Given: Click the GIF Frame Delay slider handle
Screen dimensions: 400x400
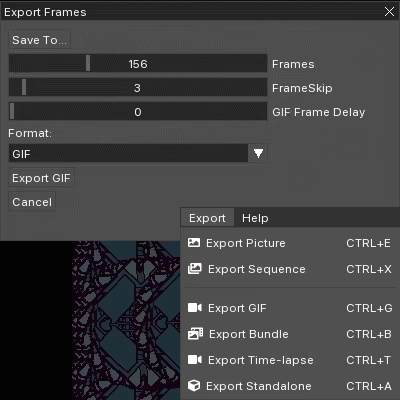Looking at the screenshot, I should [x=12, y=111].
